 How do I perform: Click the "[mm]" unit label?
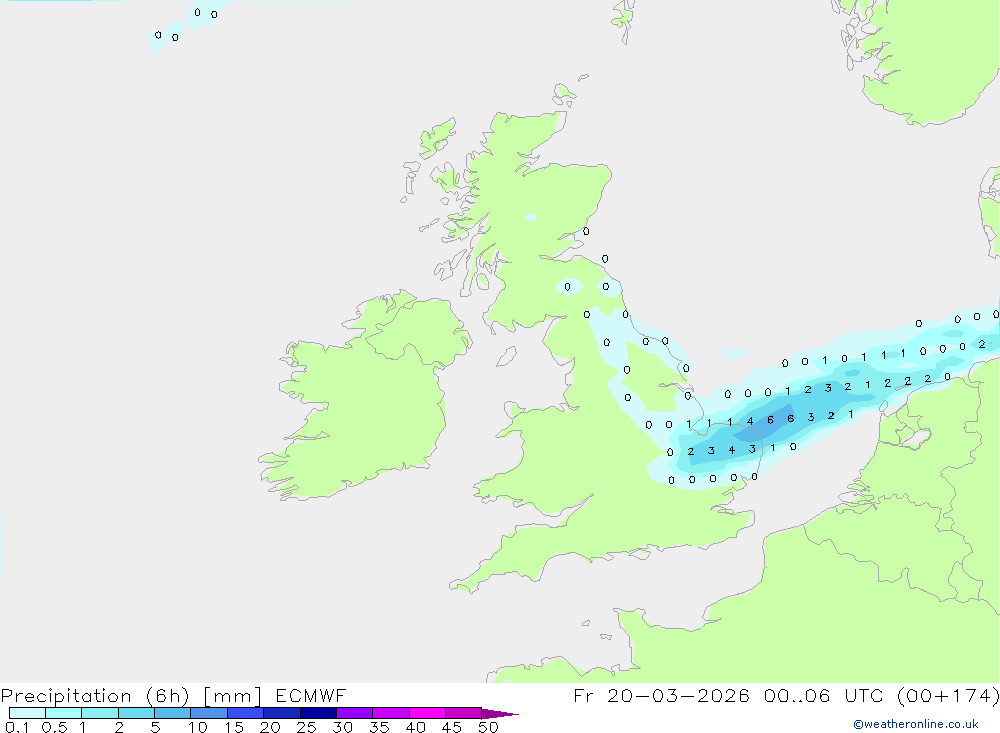tap(233, 696)
